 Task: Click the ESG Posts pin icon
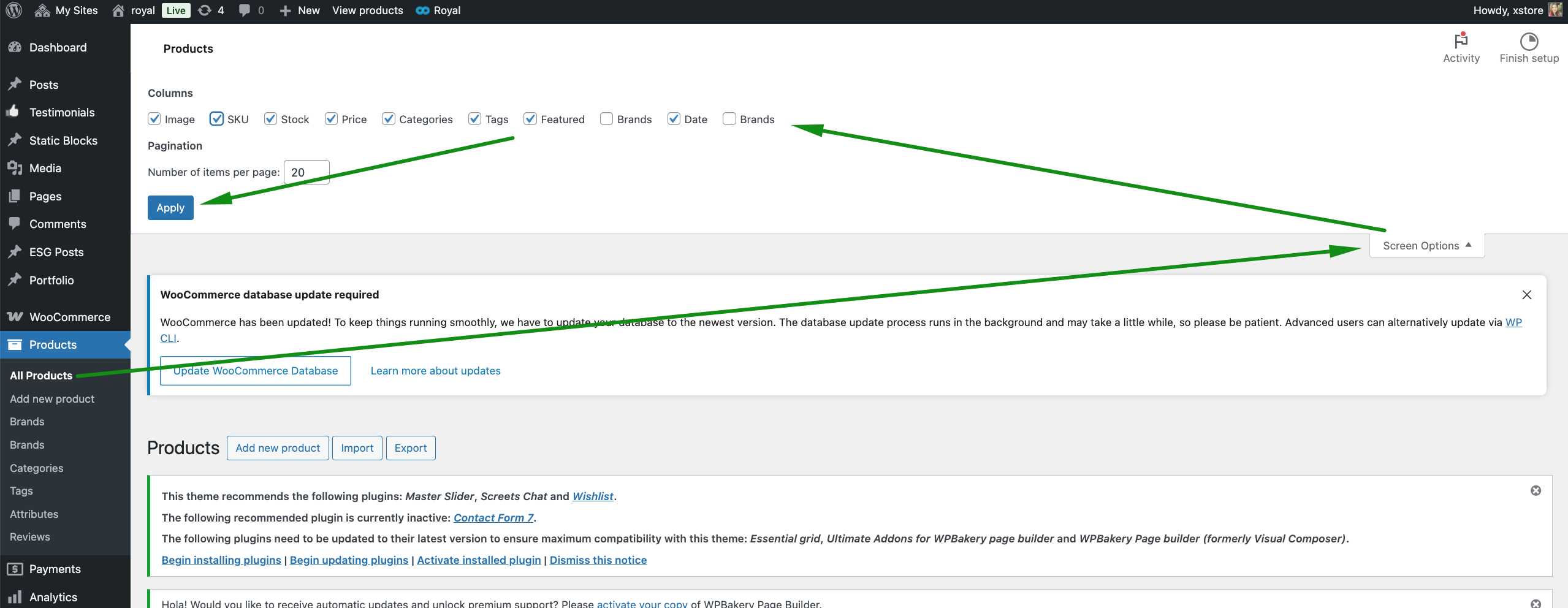coord(15,251)
